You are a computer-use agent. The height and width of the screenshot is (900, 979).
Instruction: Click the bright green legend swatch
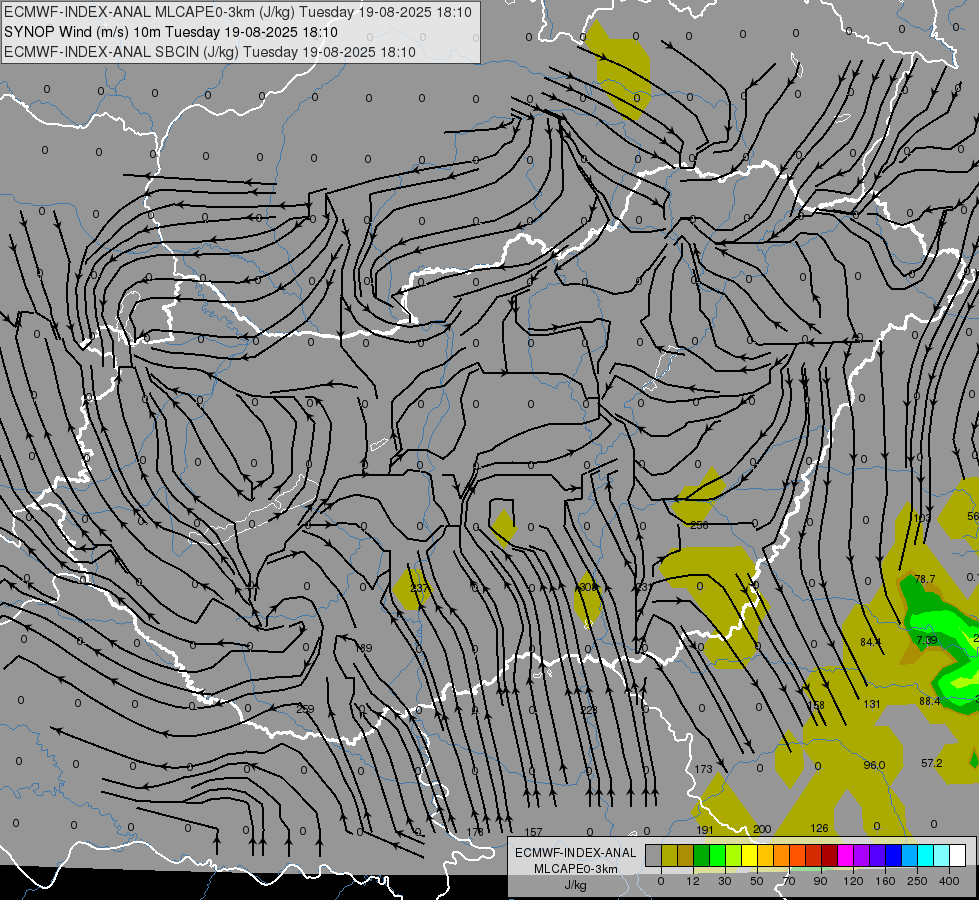click(x=717, y=855)
